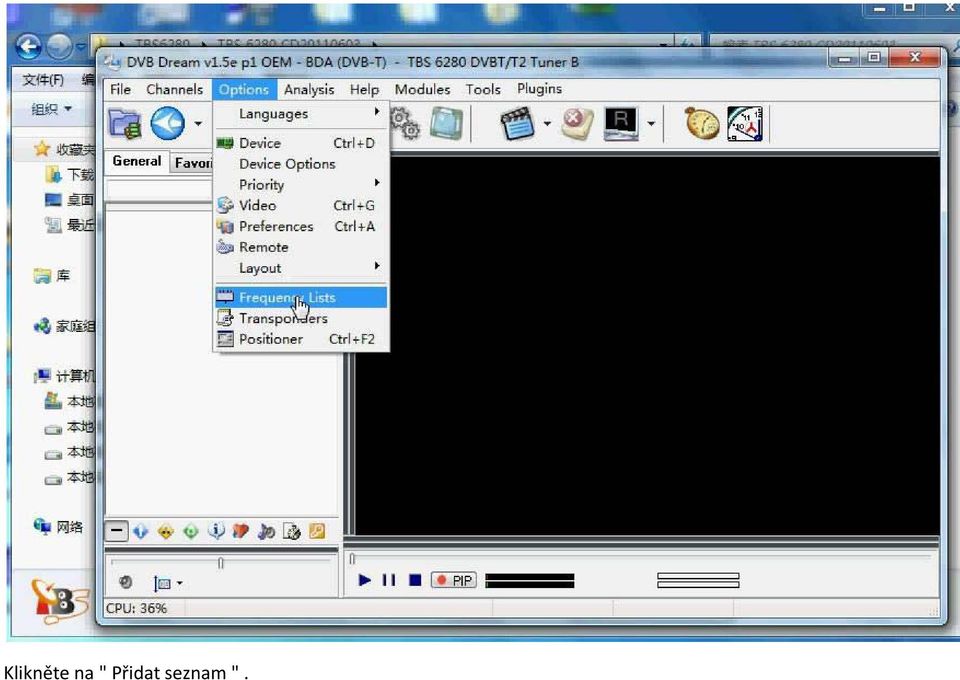This screenshot has height=680, width=960.
Task: Toggle the PIP button
Action: pyautogui.click(x=454, y=580)
